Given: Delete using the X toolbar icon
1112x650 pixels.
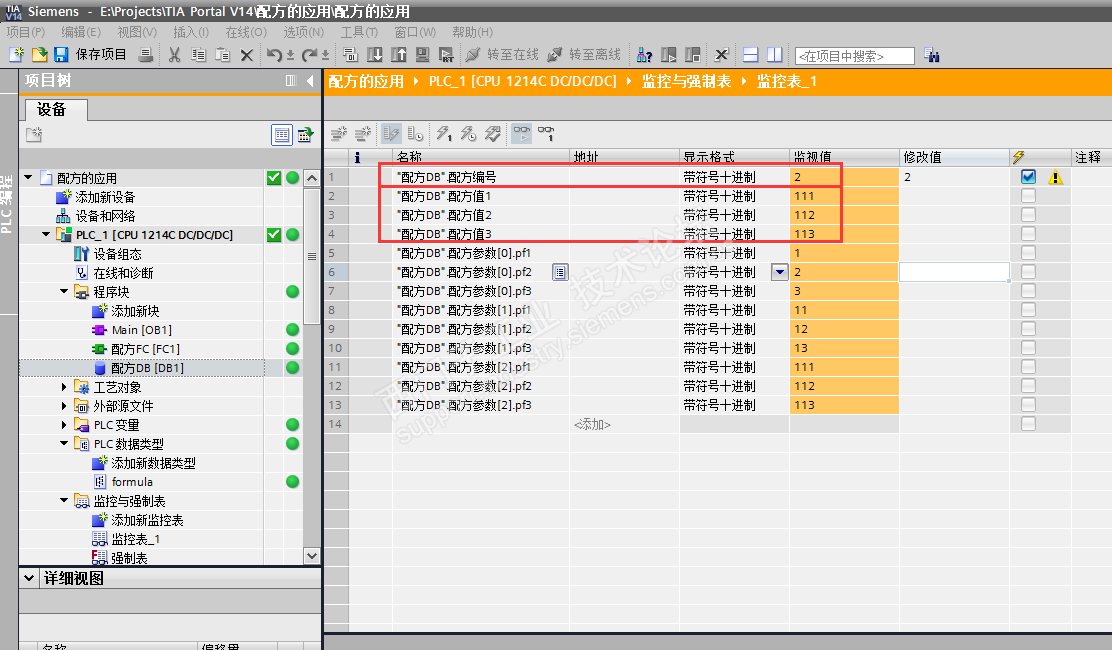Looking at the screenshot, I should 247,55.
